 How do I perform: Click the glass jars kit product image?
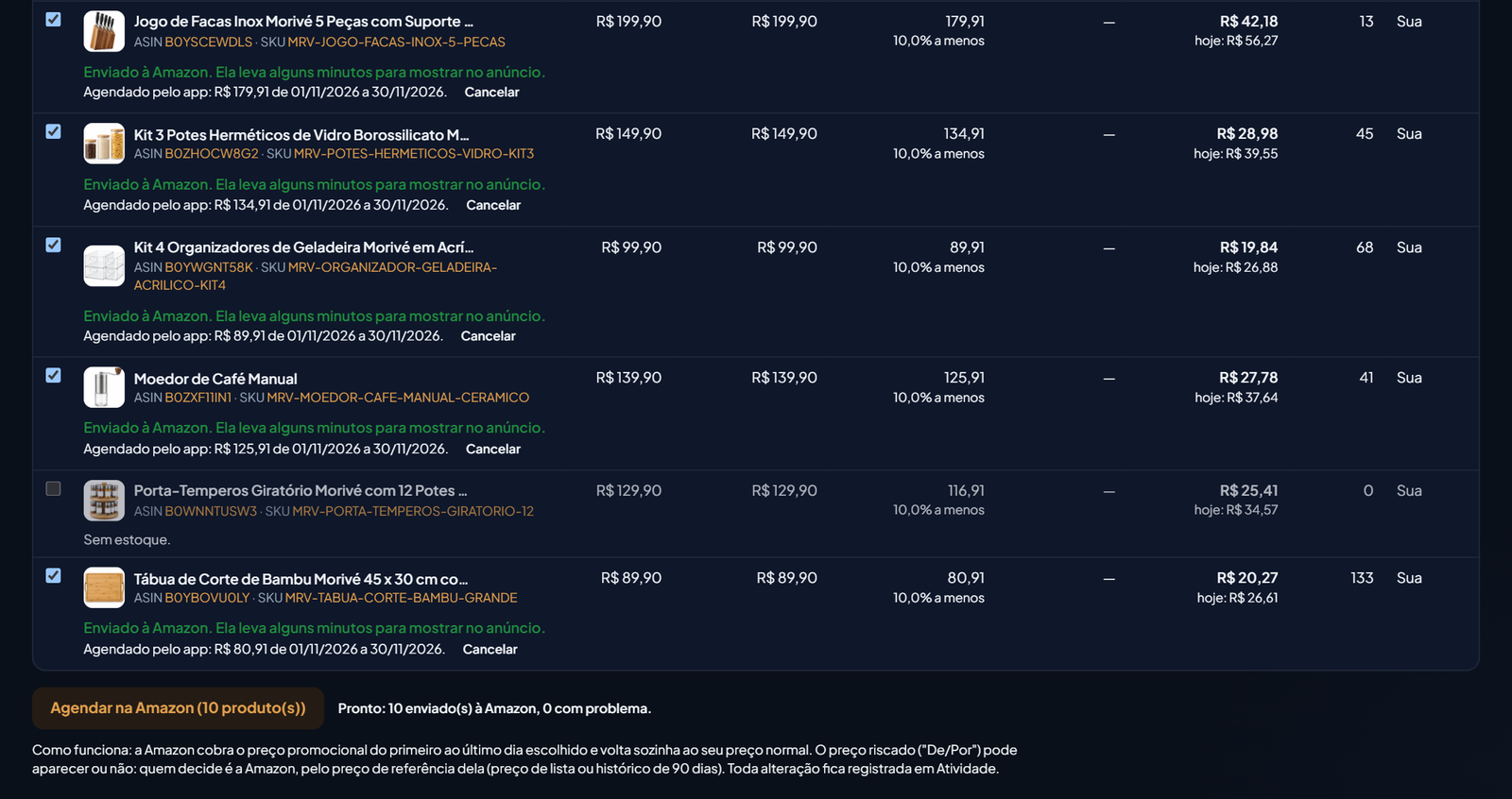(104, 144)
